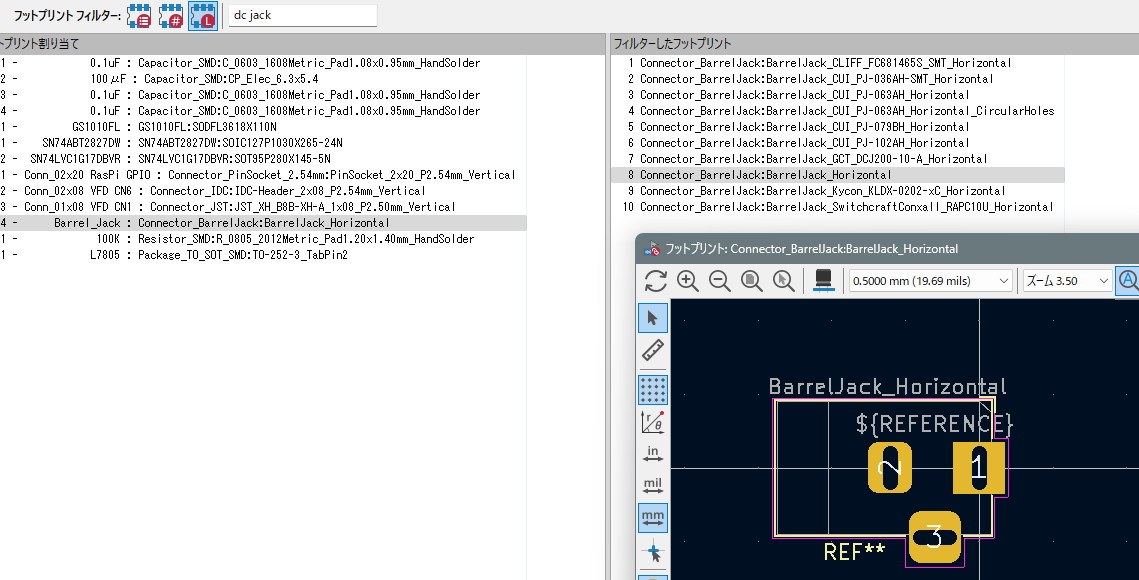This screenshot has height=580, width=1139.
Task: Switch units to inches
Action: 652,454
